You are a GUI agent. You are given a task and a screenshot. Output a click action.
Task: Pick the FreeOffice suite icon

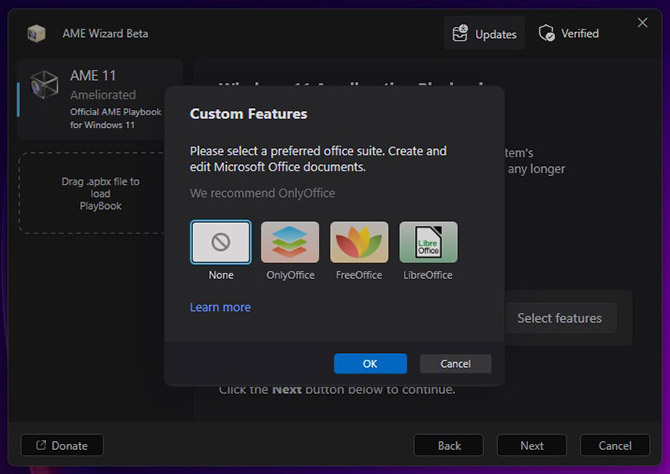(359, 242)
